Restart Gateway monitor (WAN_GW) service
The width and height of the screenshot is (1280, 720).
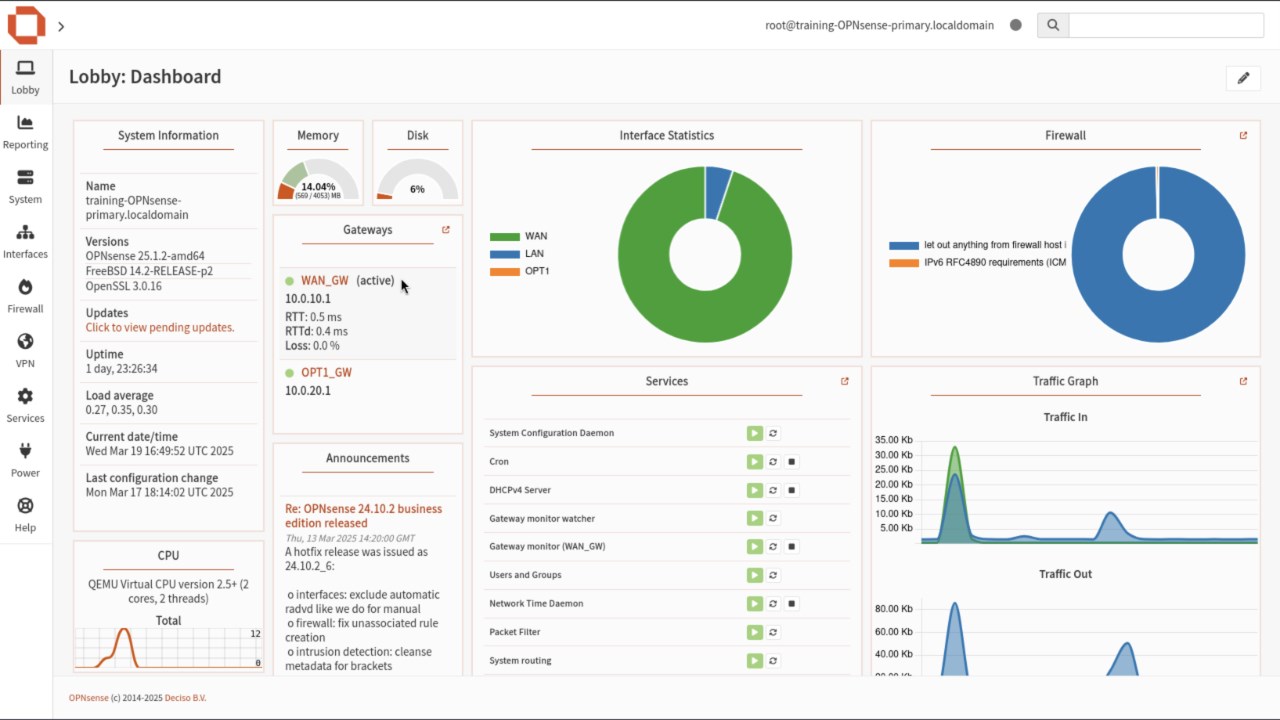pos(773,547)
